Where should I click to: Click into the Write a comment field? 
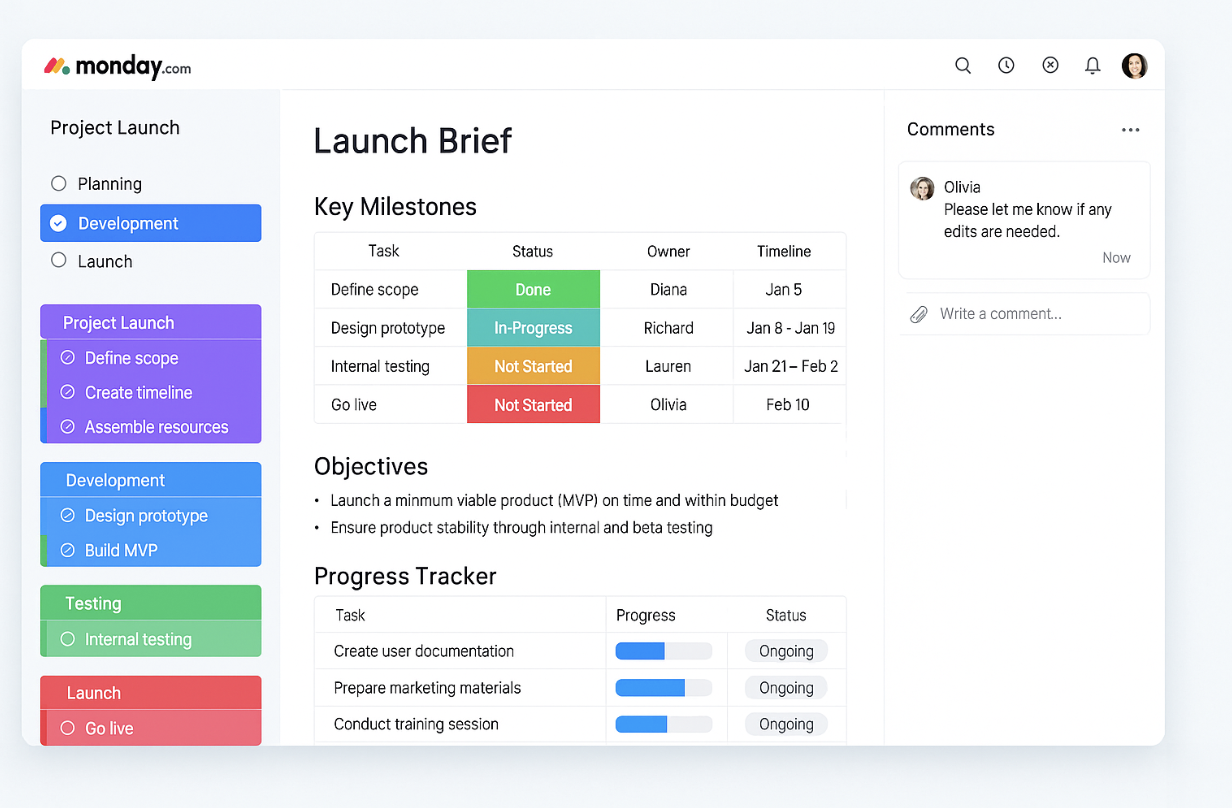1024,314
